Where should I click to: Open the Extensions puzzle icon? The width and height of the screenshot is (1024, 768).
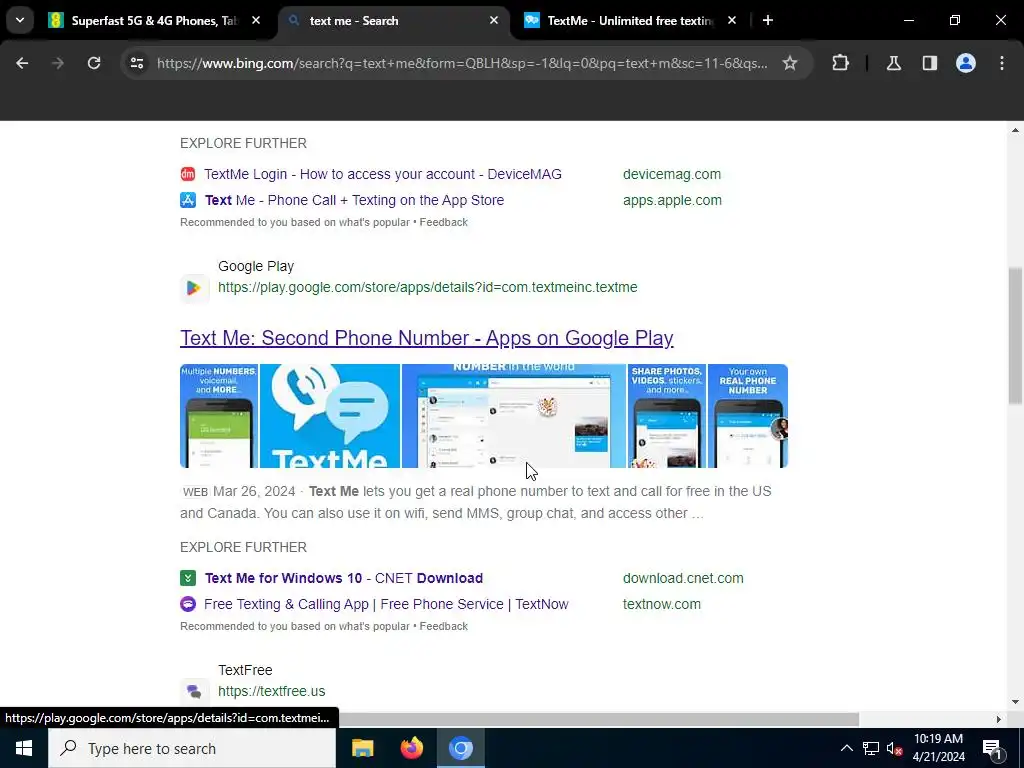840,63
